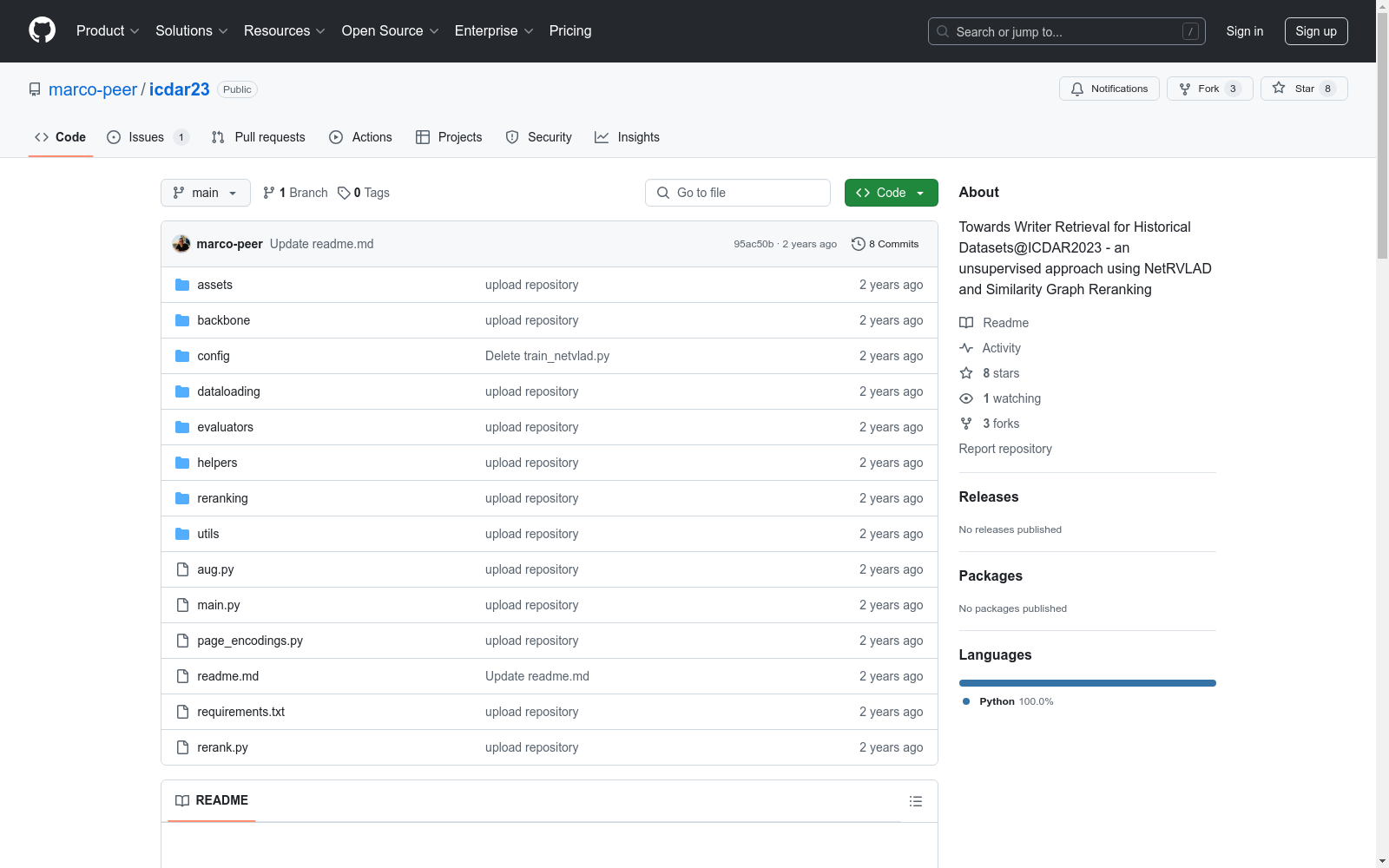Click the Python language bar

tap(1088, 683)
